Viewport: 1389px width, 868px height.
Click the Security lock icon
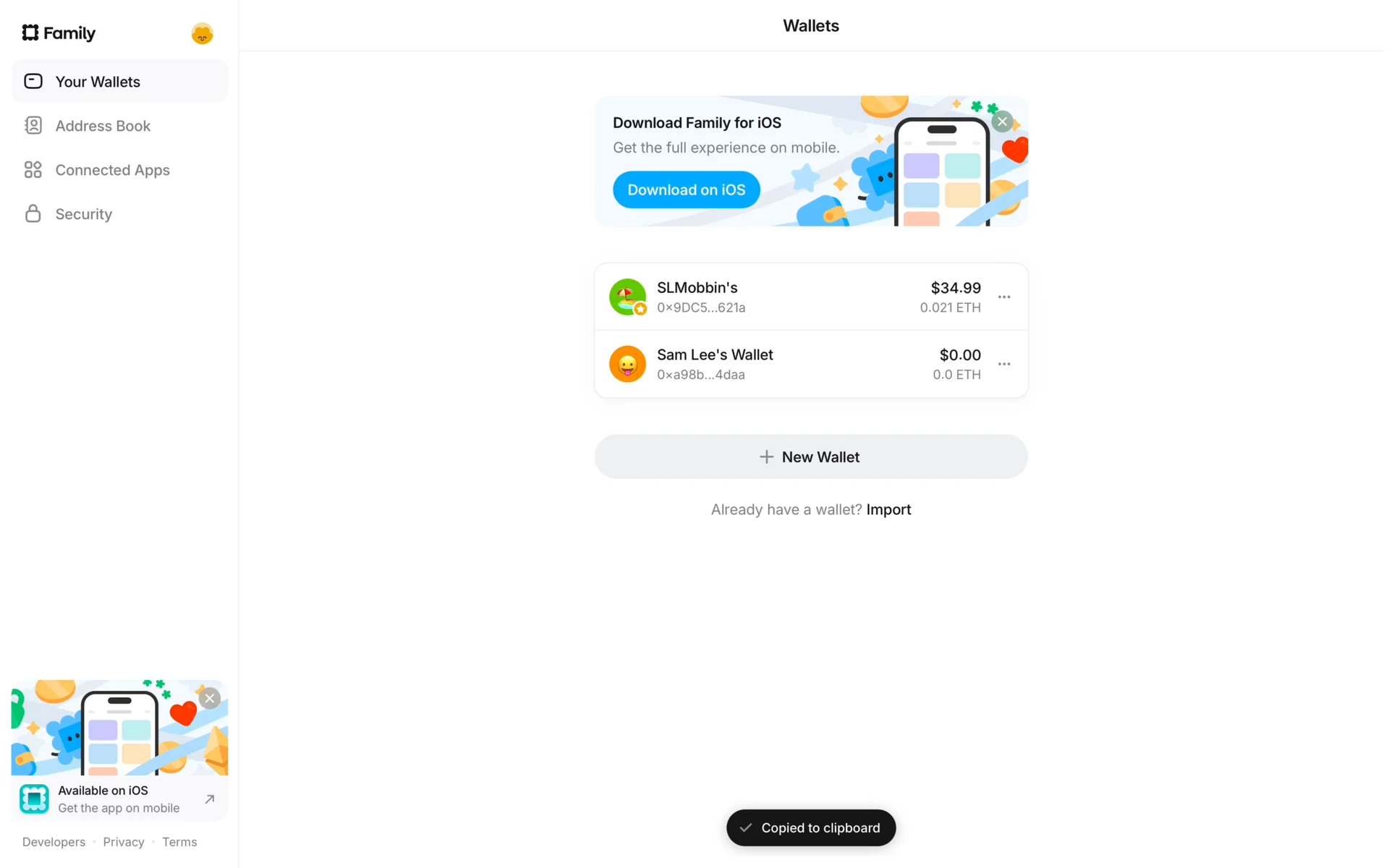click(x=33, y=213)
